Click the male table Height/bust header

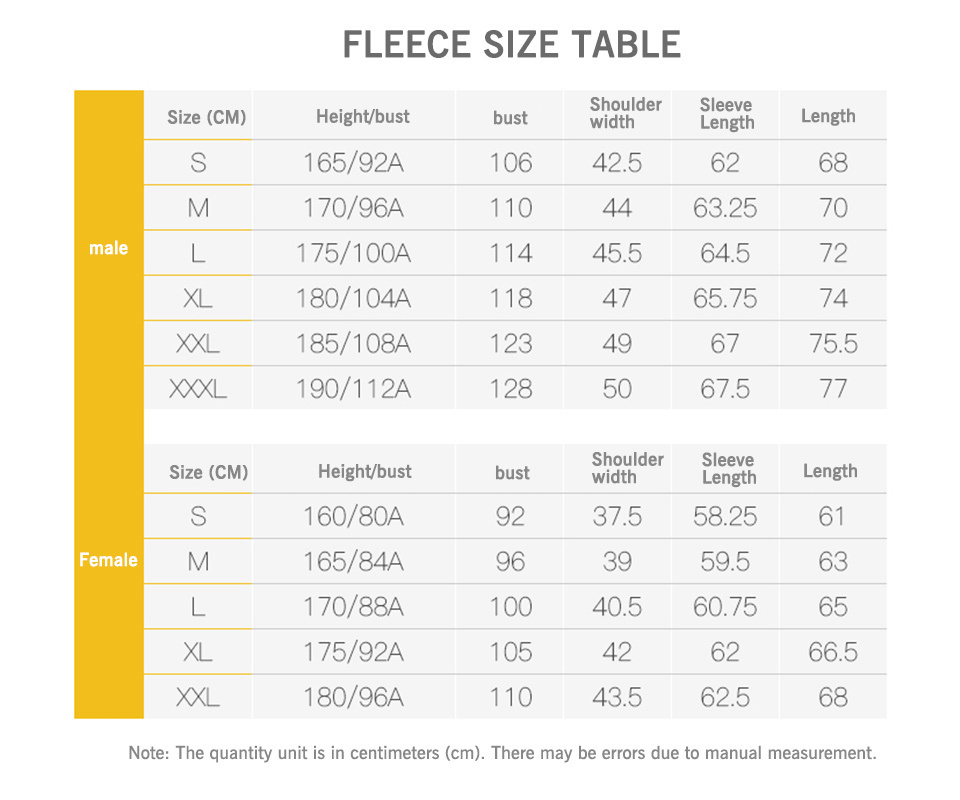tap(362, 116)
